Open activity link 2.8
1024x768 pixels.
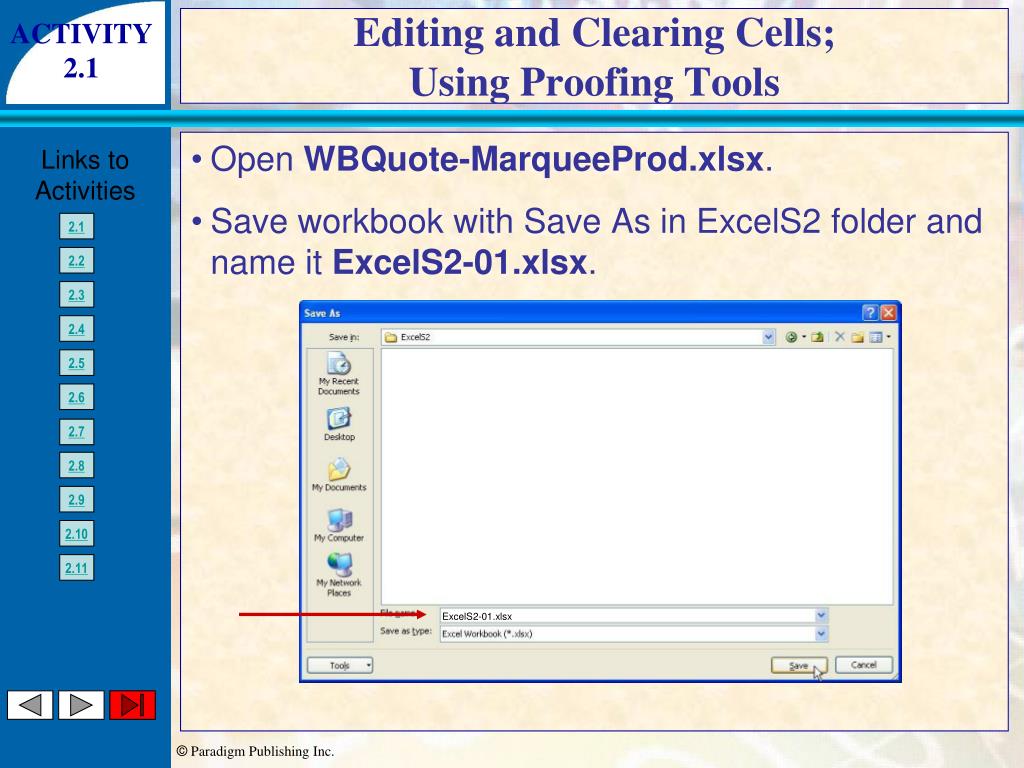(x=76, y=466)
